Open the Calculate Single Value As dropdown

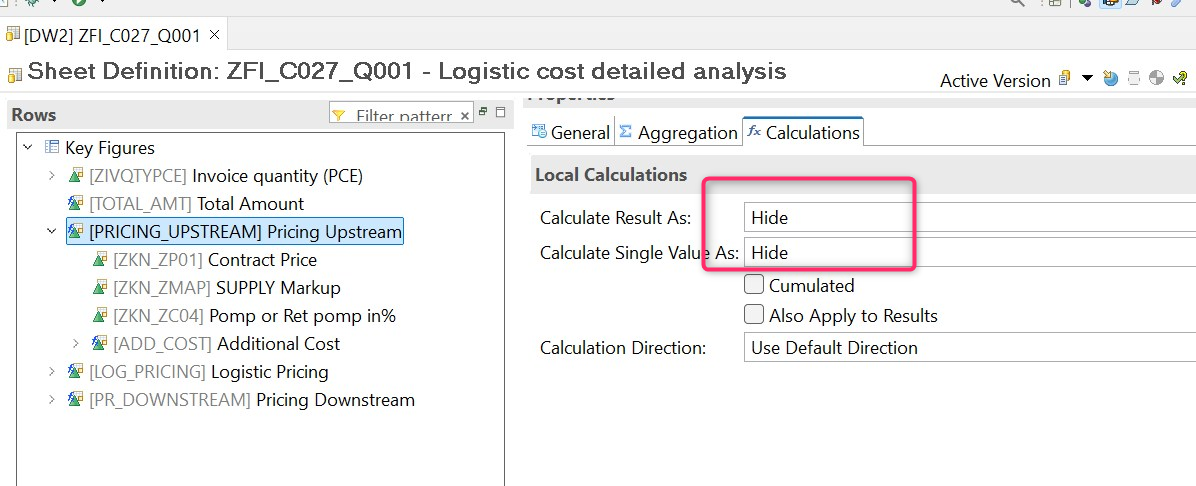pyautogui.click(x=968, y=253)
